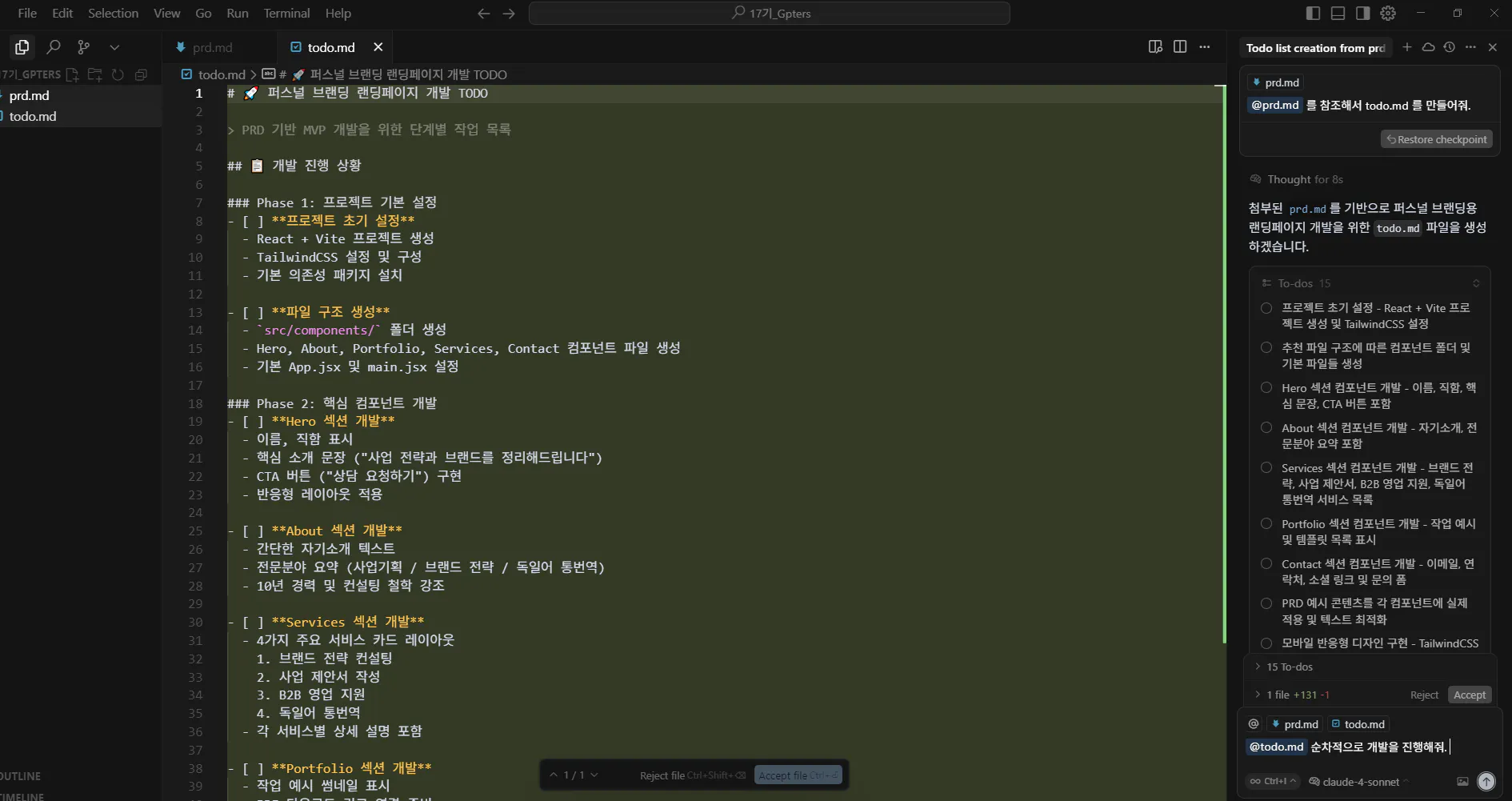Click the prd.md context chip in chat input
The image size is (1512, 801).
pos(1294,724)
